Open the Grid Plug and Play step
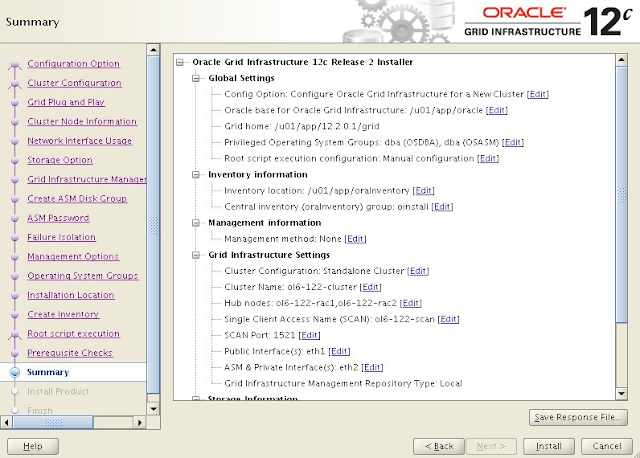This screenshot has width=640, height=458. (66, 102)
